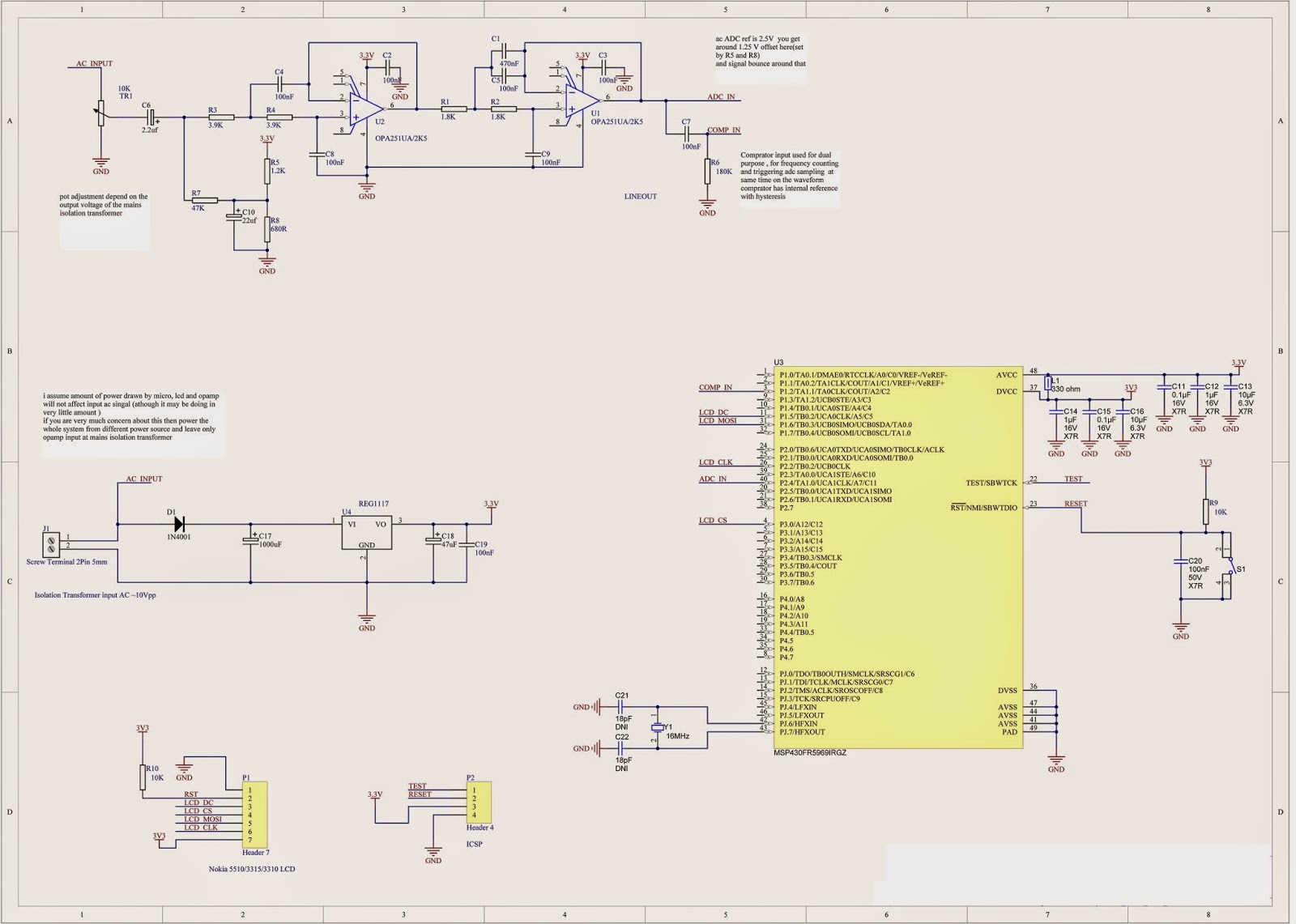Click the ADC_IN net label near U1 output

721,97
